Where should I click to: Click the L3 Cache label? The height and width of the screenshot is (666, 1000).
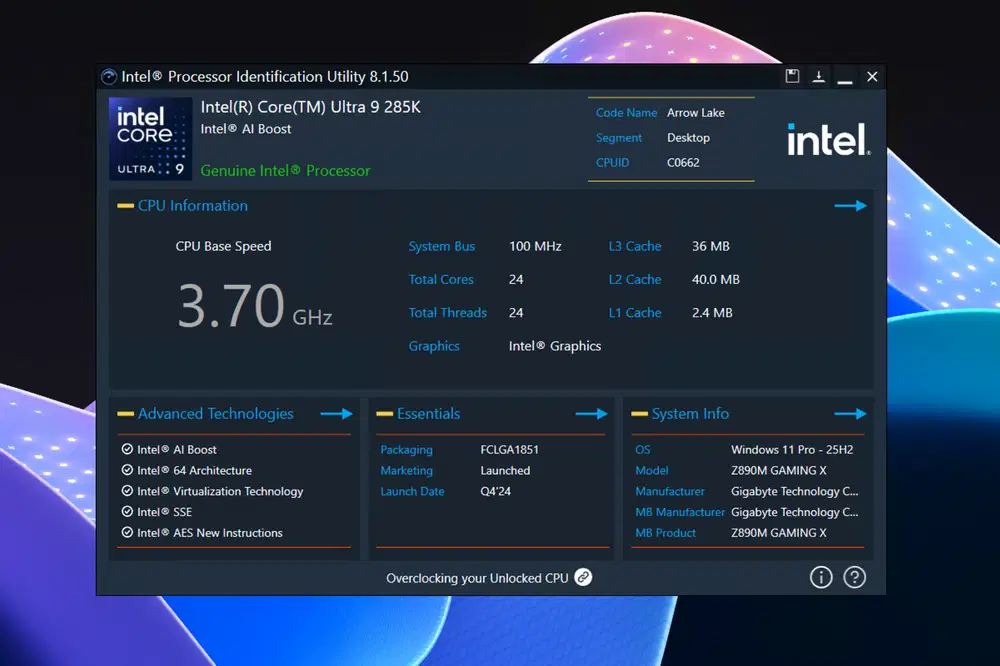[x=635, y=246]
